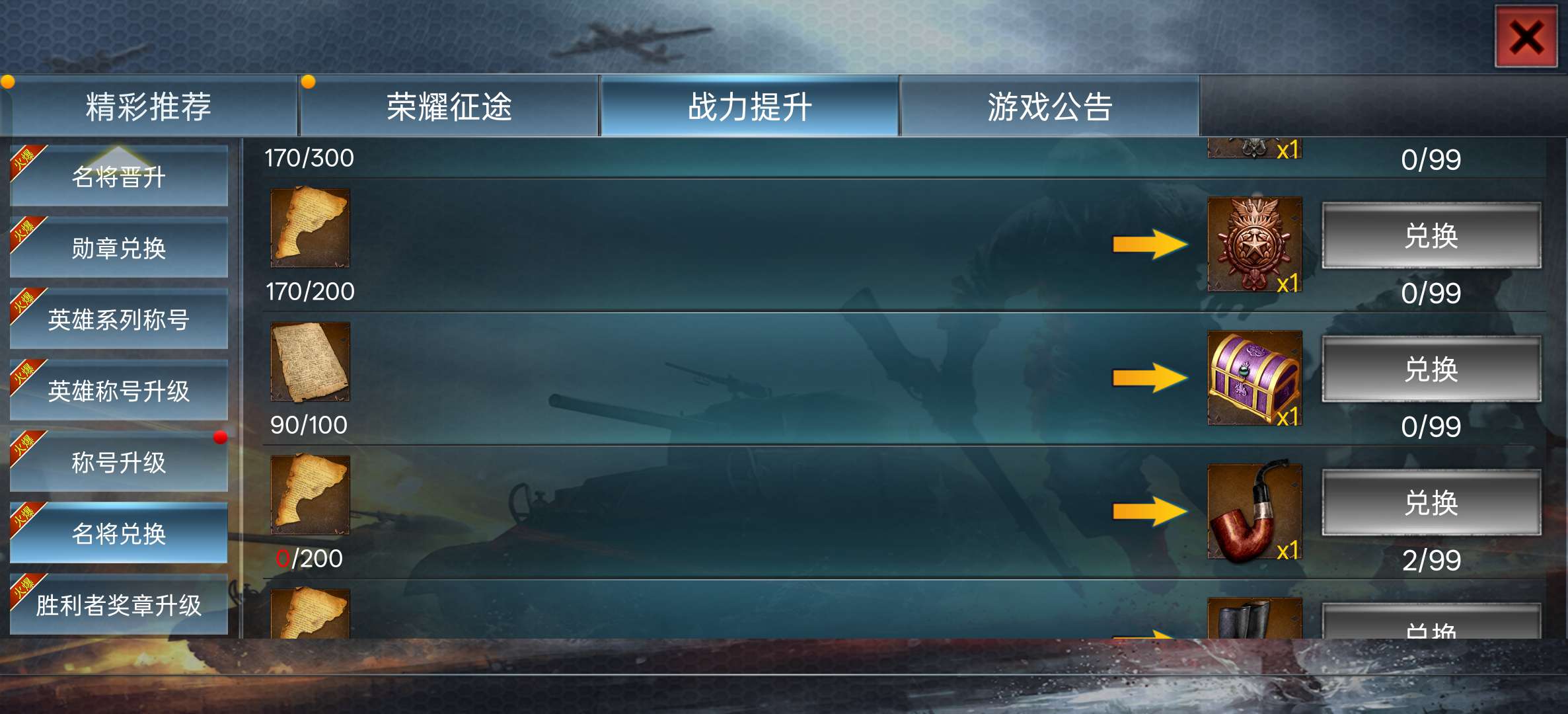Click 兑换 for the bronze medal
The image size is (1568, 714).
pos(1431,236)
